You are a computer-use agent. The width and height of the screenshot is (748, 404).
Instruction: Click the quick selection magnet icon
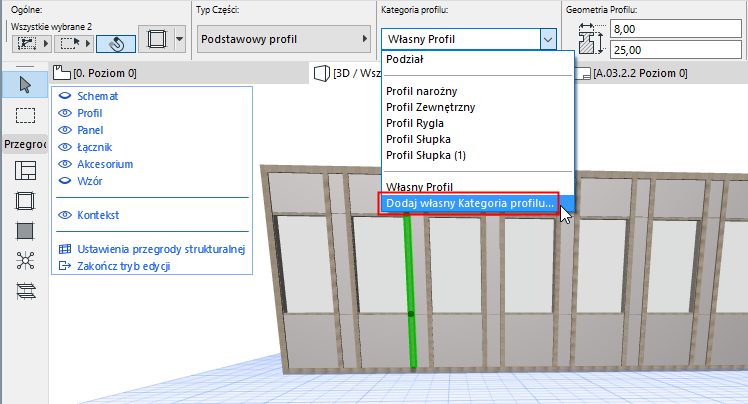coord(116,44)
